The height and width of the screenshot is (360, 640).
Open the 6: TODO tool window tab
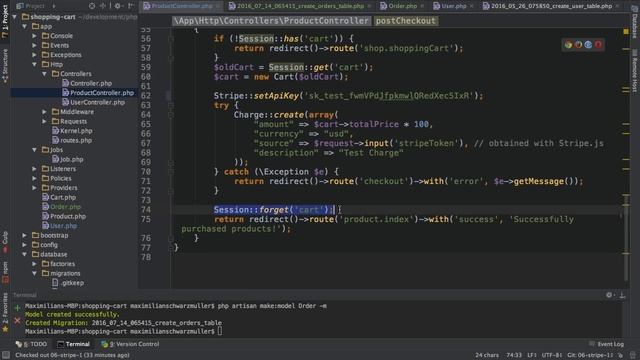(31, 344)
